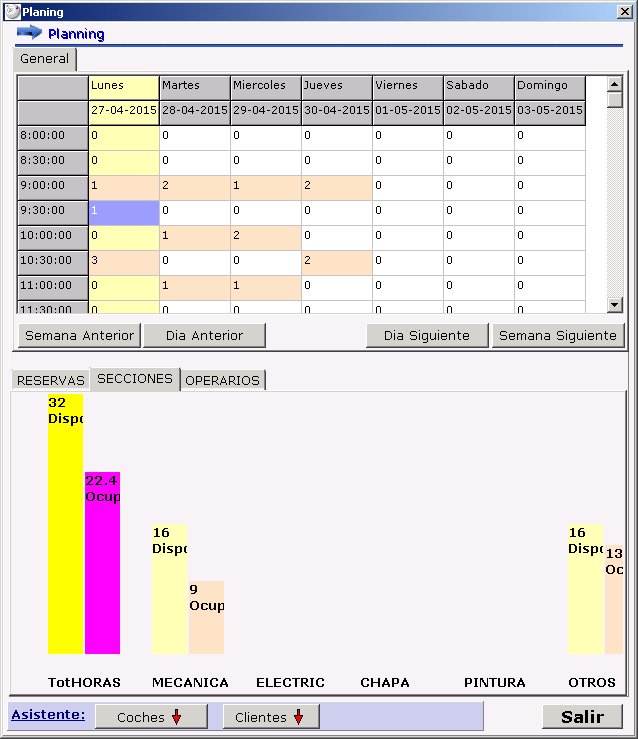This screenshot has height=739, width=638.
Task: Open the General tab
Action: point(44,59)
